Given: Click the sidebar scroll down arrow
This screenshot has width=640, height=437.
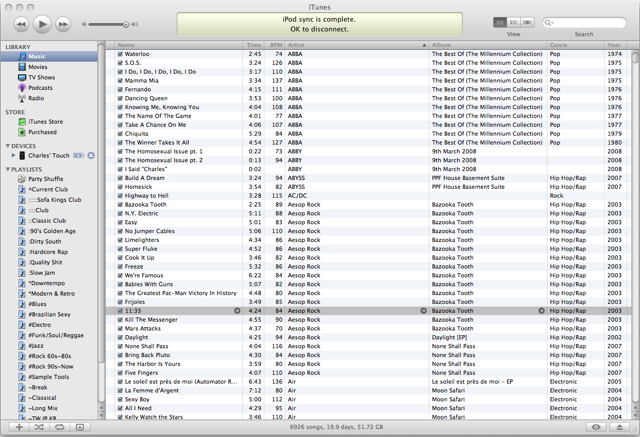Looking at the screenshot, I should 101,416.
